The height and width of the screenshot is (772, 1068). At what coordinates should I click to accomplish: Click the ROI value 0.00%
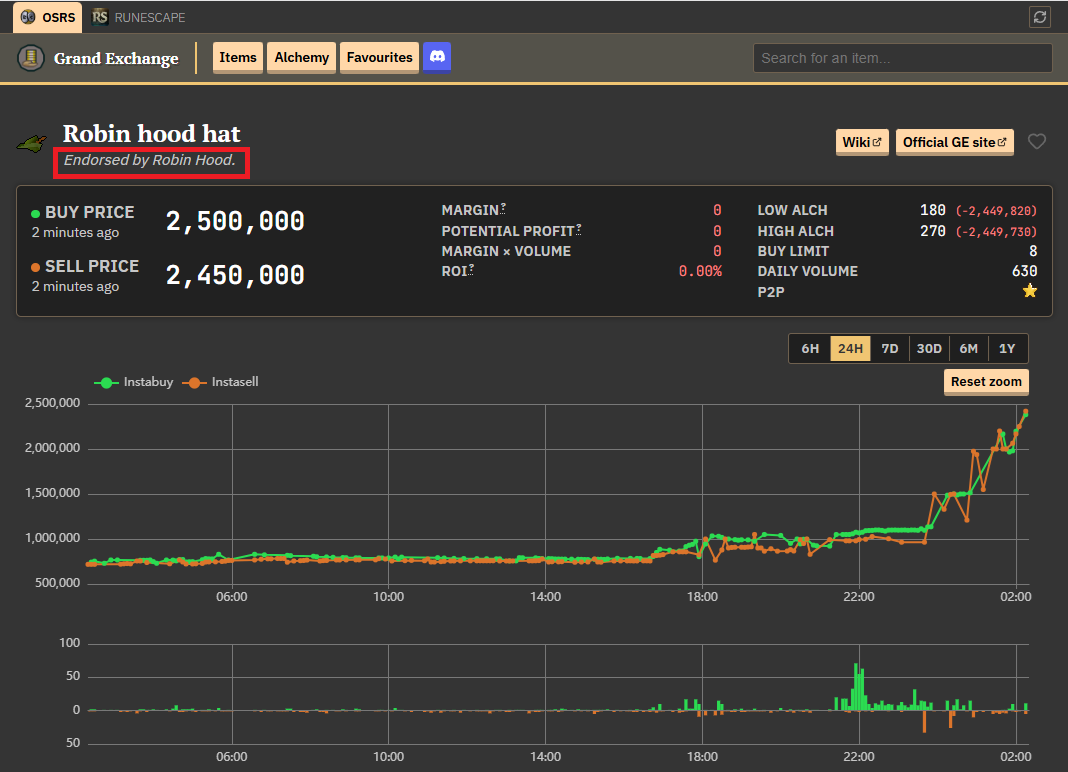point(700,271)
